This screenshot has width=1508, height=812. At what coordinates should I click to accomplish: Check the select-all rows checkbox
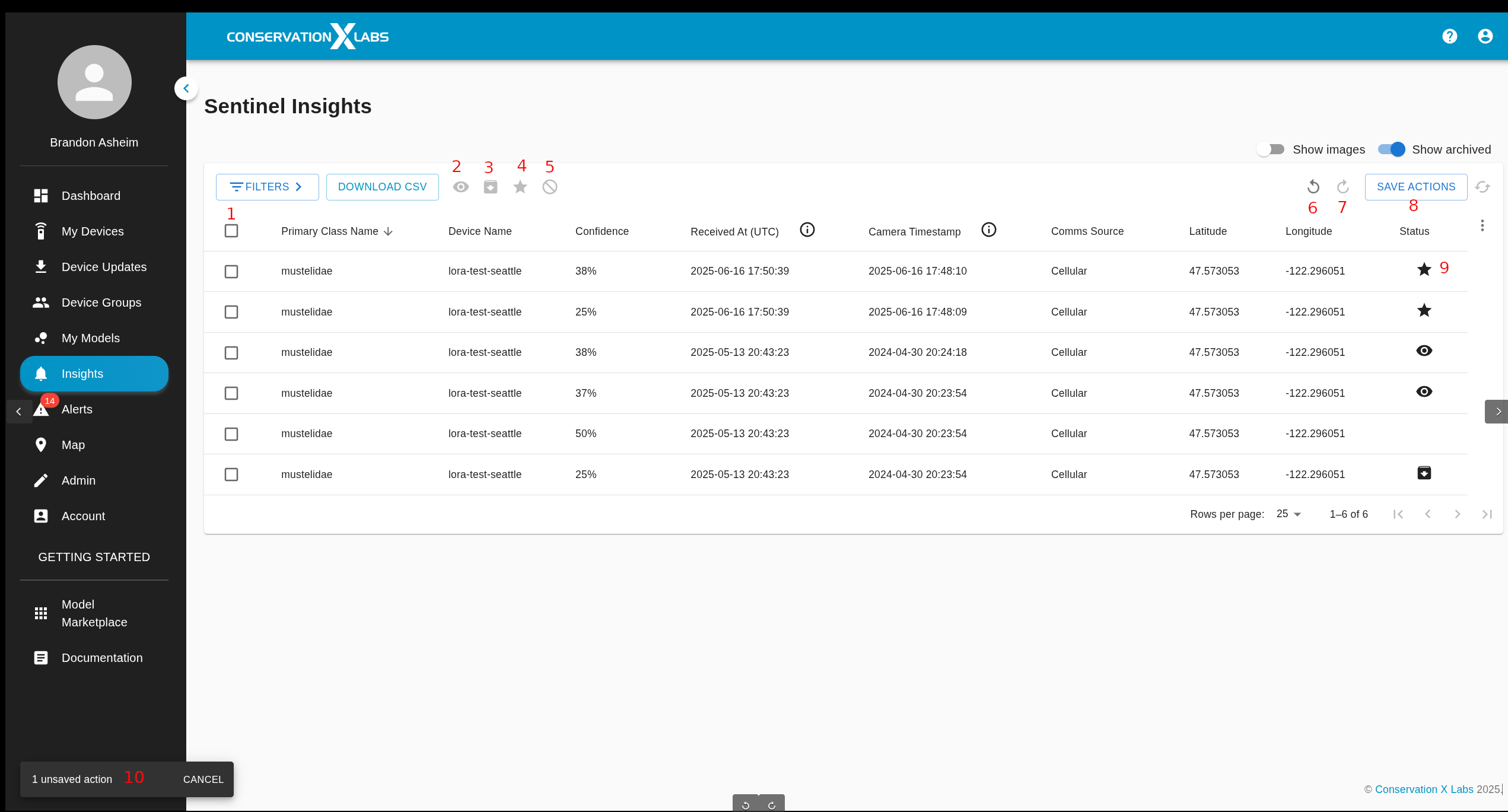pyautogui.click(x=231, y=231)
